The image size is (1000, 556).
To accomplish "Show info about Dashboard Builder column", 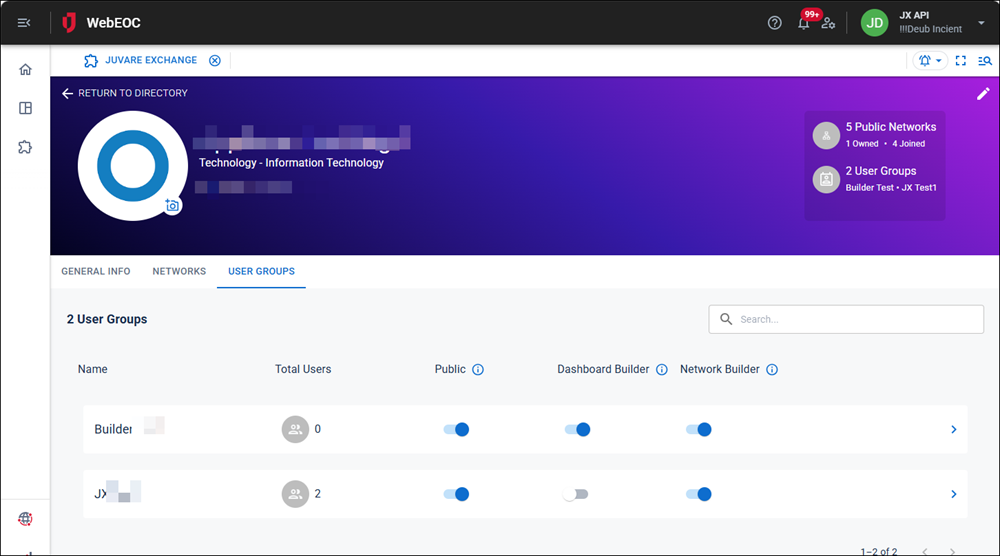I will tap(661, 370).
